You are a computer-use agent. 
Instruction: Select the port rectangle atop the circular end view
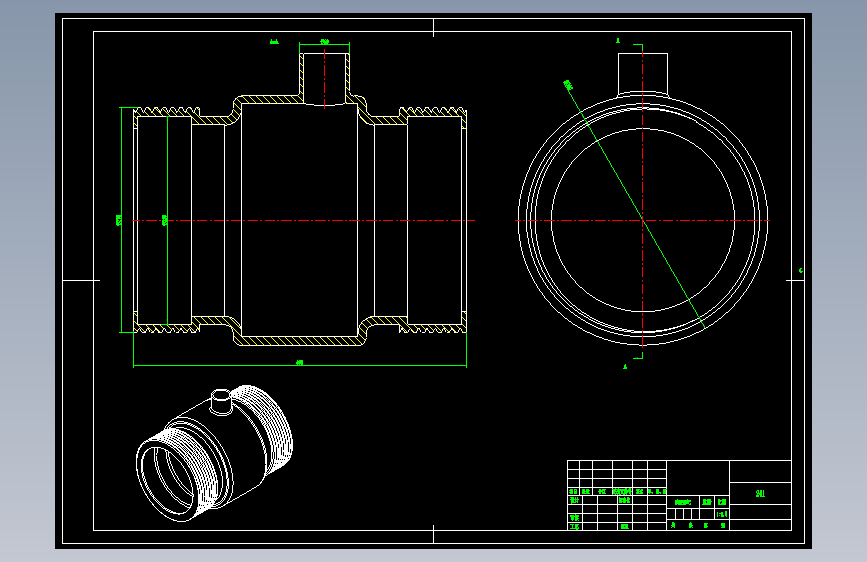click(643, 74)
